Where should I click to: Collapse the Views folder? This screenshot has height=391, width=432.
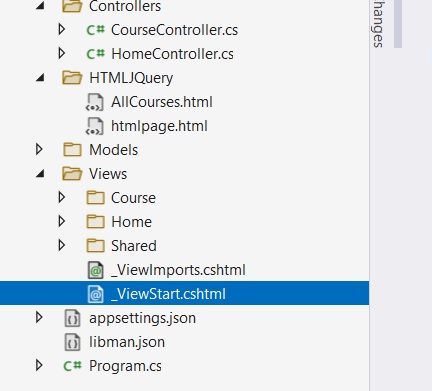point(40,174)
